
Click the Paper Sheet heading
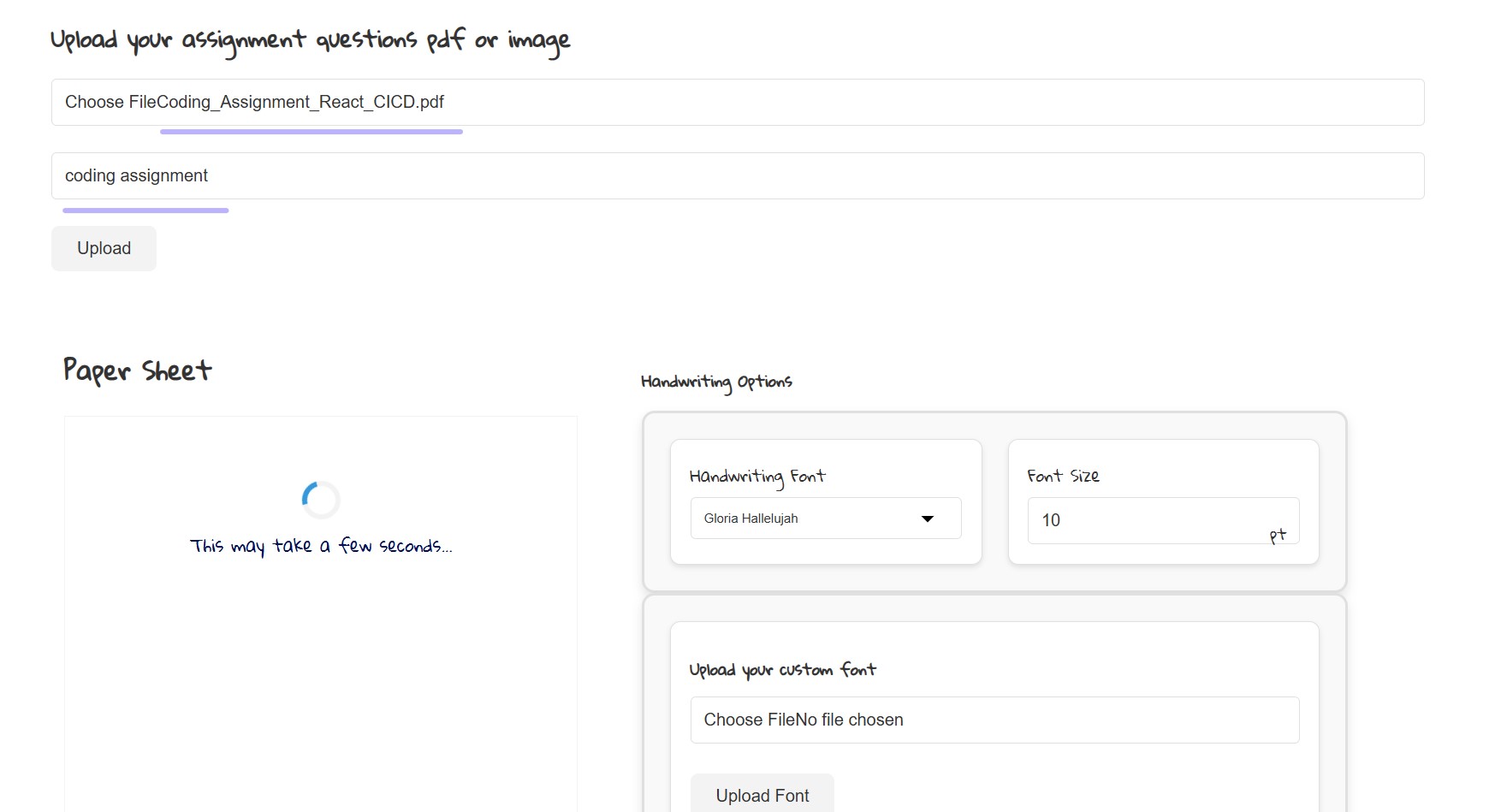tap(137, 370)
